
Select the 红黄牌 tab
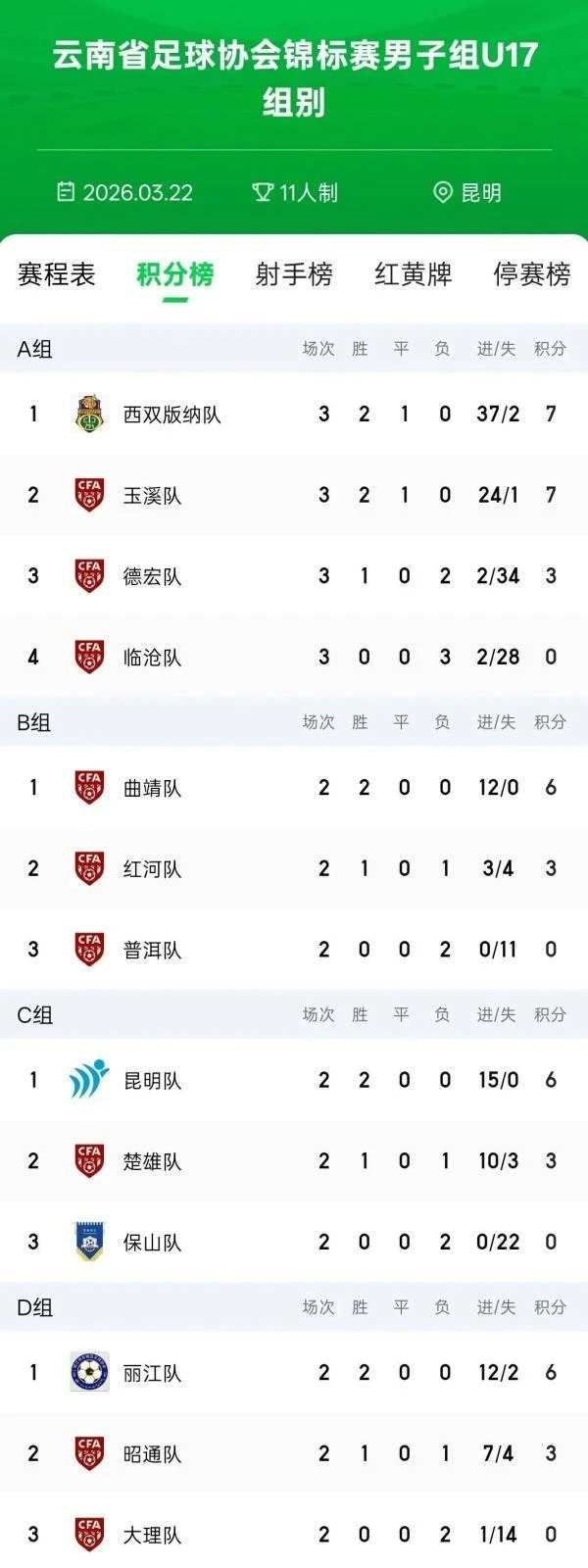[413, 273]
